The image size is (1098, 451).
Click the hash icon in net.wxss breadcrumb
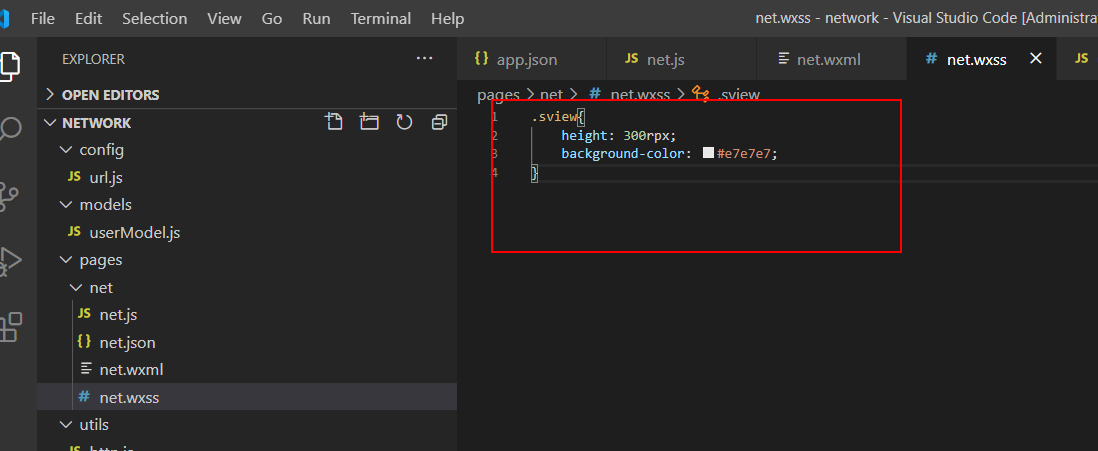596,94
